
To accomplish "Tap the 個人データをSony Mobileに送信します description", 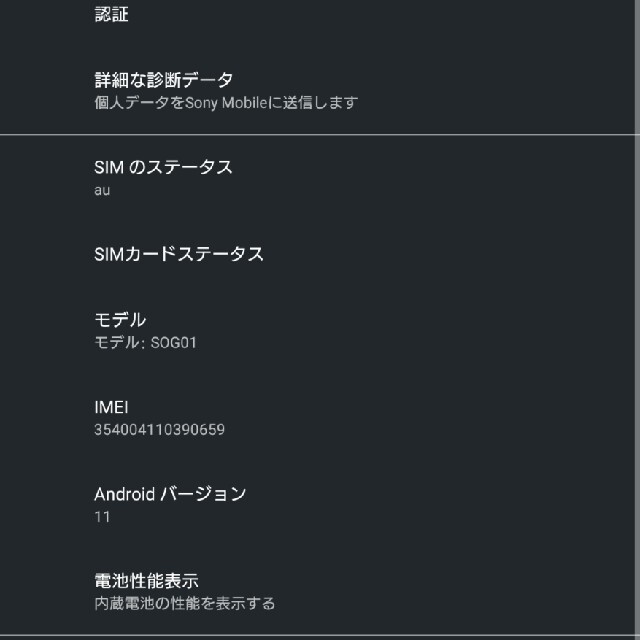I will (x=226, y=102).
